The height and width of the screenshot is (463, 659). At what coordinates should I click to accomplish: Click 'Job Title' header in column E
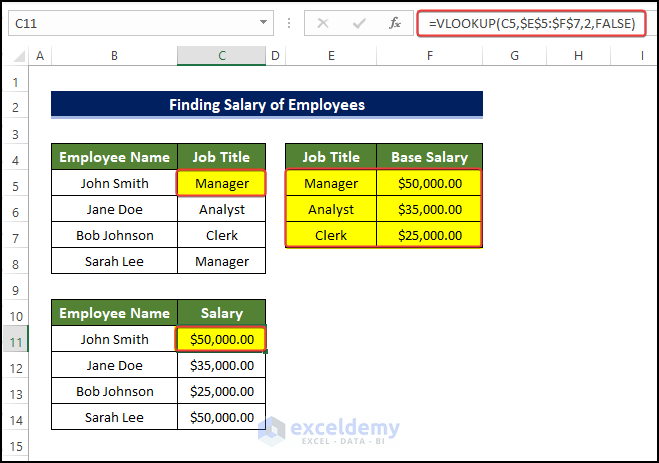[331, 157]
